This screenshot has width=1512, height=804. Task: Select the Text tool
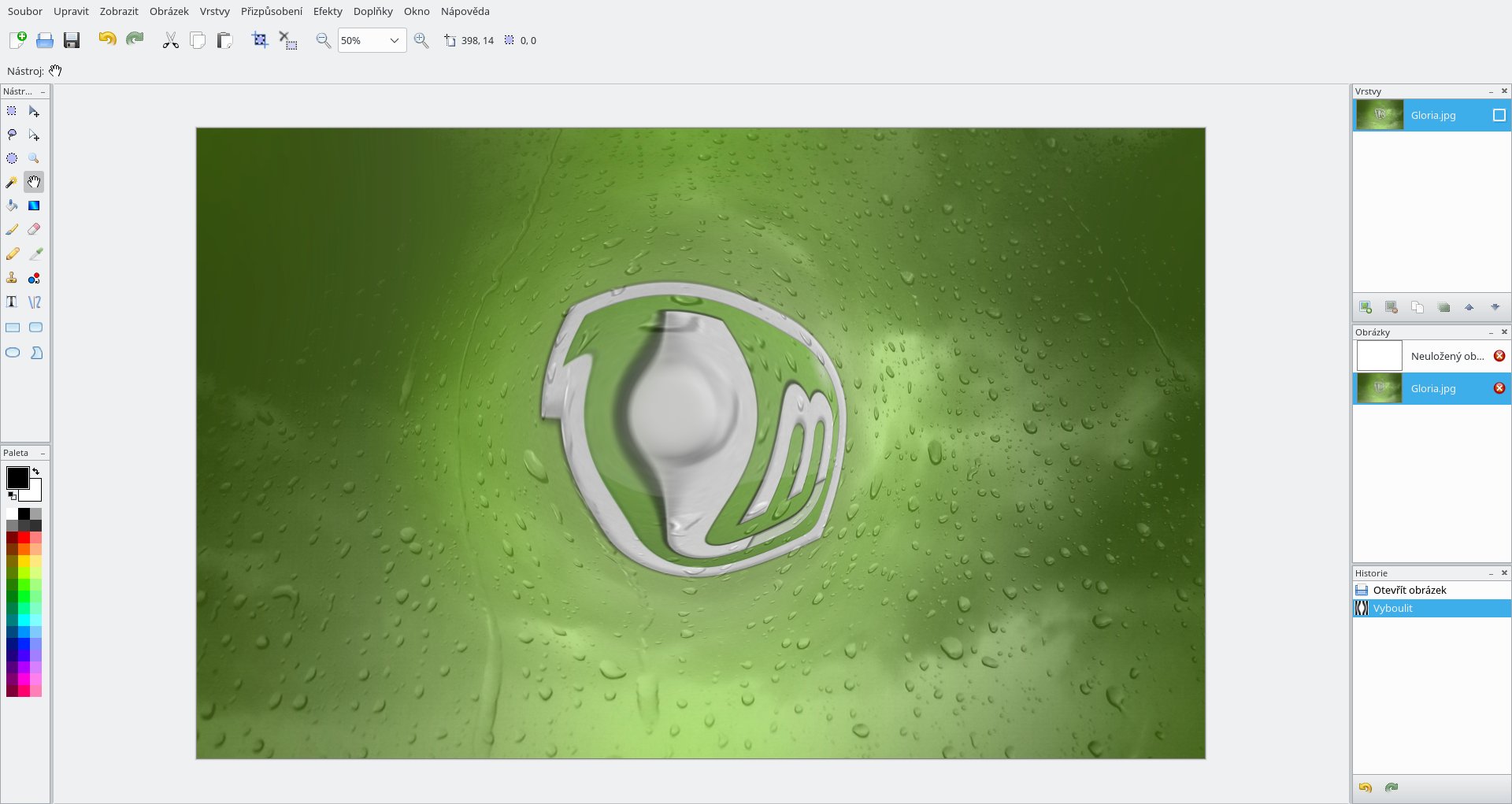click(12, 302)
